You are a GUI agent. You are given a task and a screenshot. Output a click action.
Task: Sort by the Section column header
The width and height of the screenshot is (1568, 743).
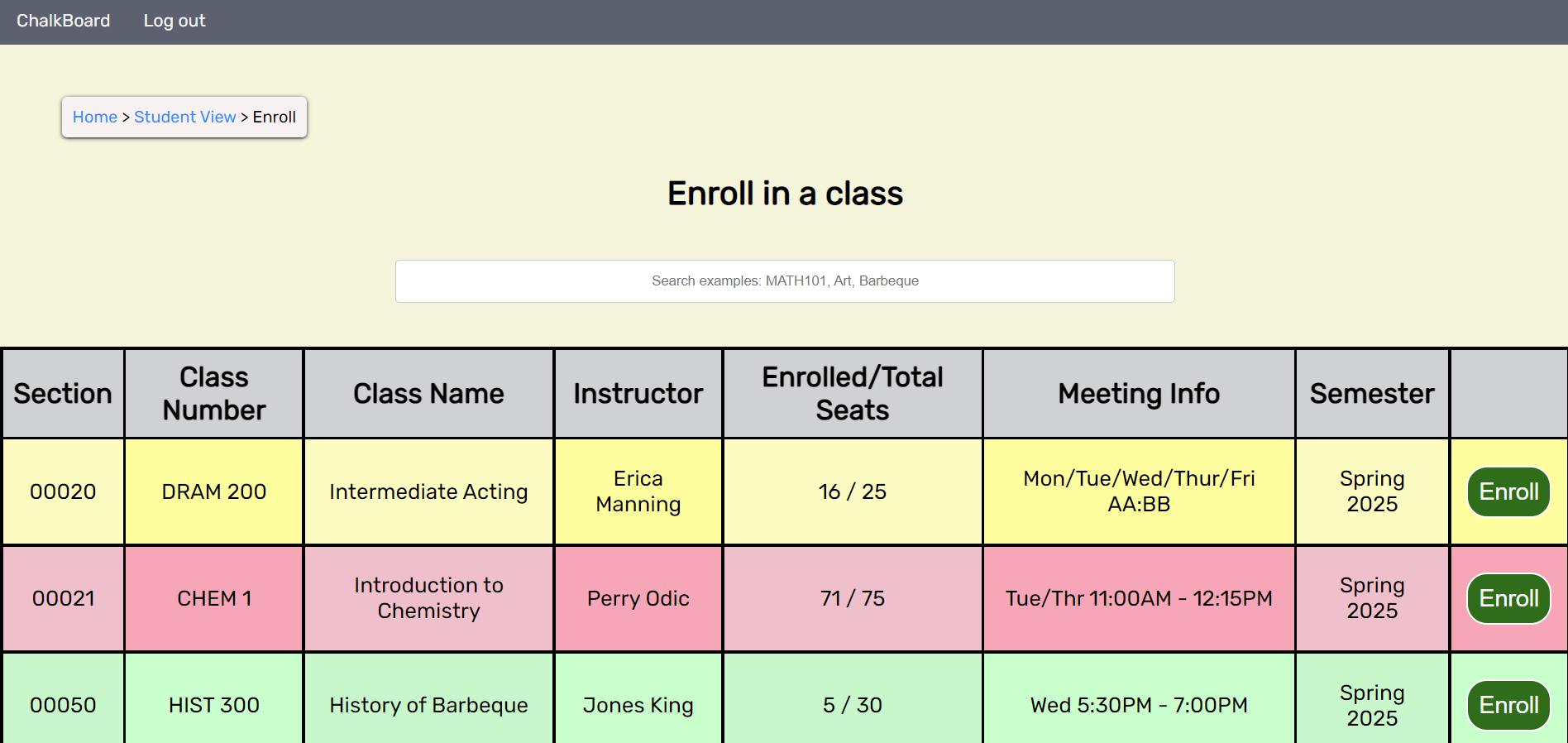(x=62, y=394)
